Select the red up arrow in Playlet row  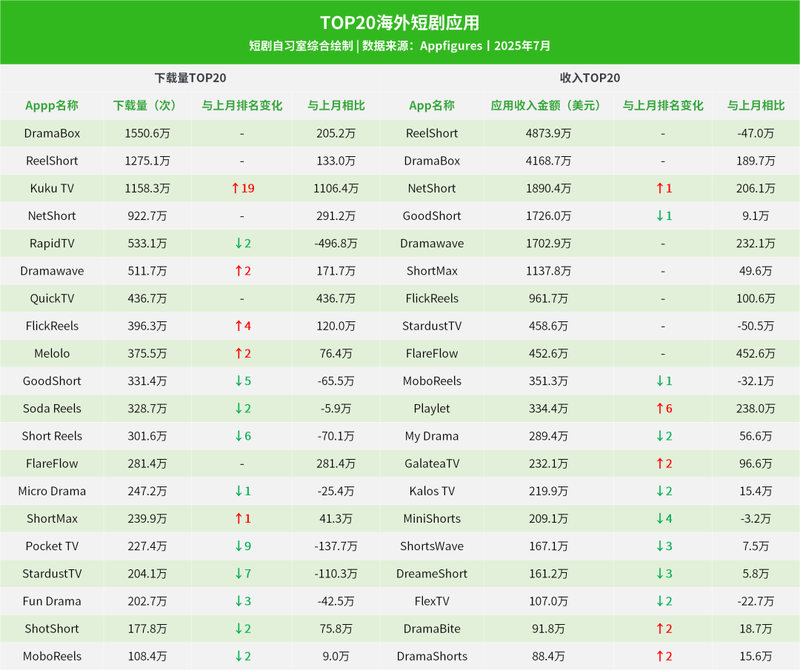pos(657,408)
